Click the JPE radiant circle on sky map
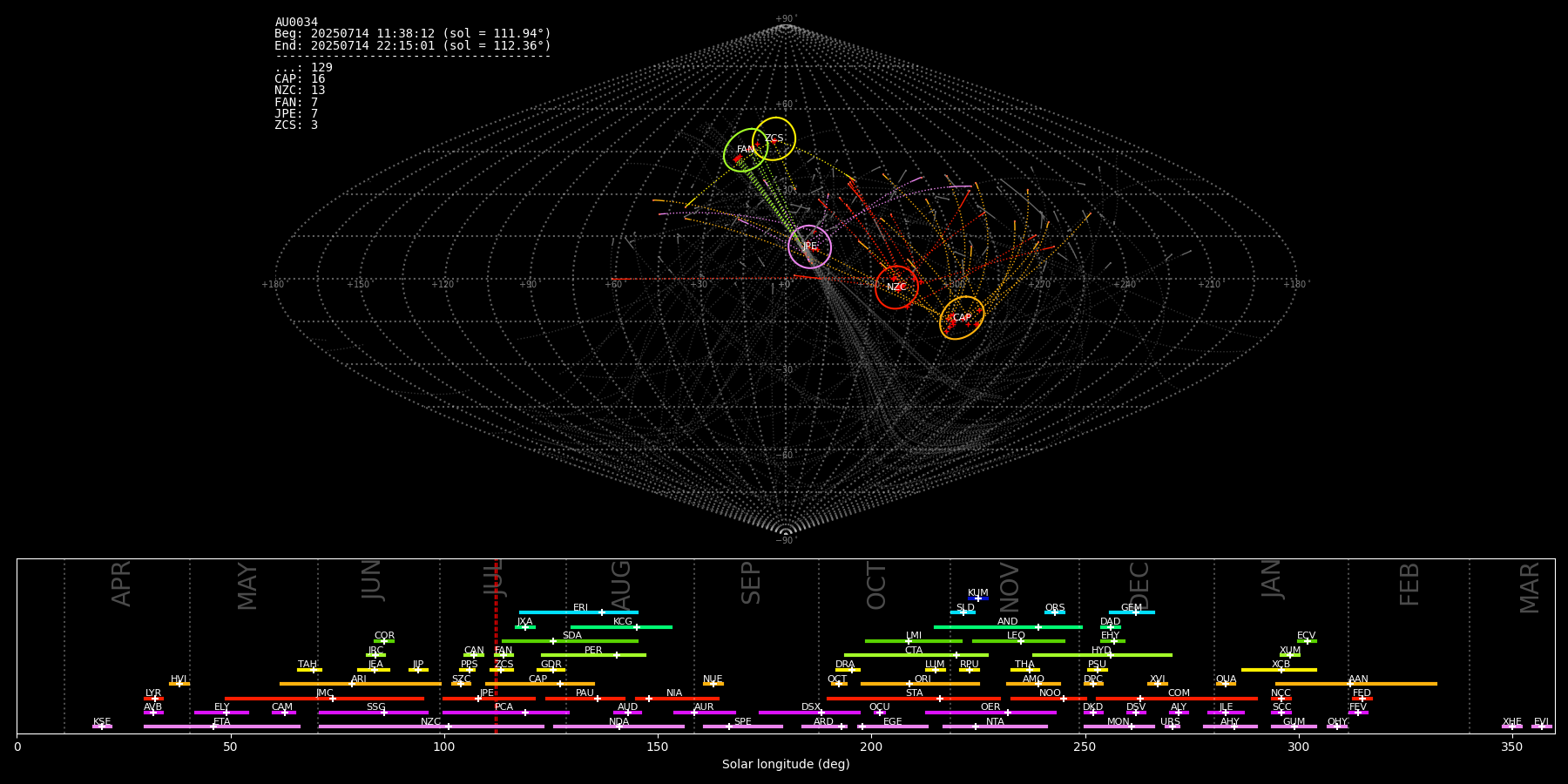The height and width of the screenshot is (784, 1568). [x=810, y=247]
